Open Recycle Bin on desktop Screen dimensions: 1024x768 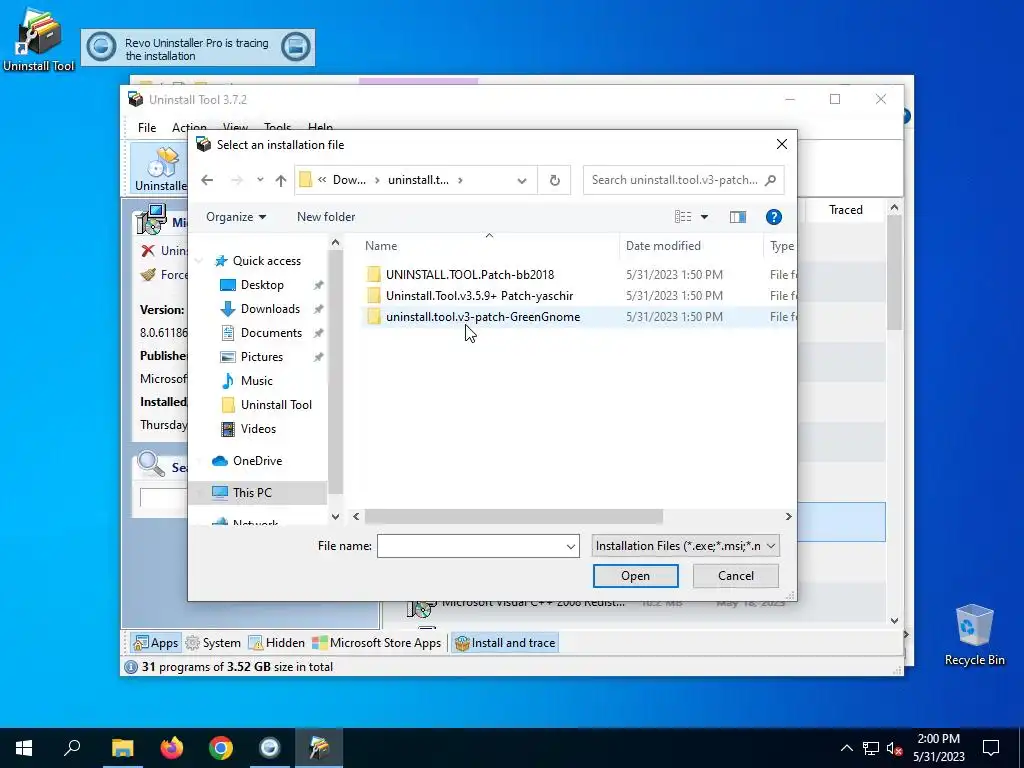click(x=974, y=635)
